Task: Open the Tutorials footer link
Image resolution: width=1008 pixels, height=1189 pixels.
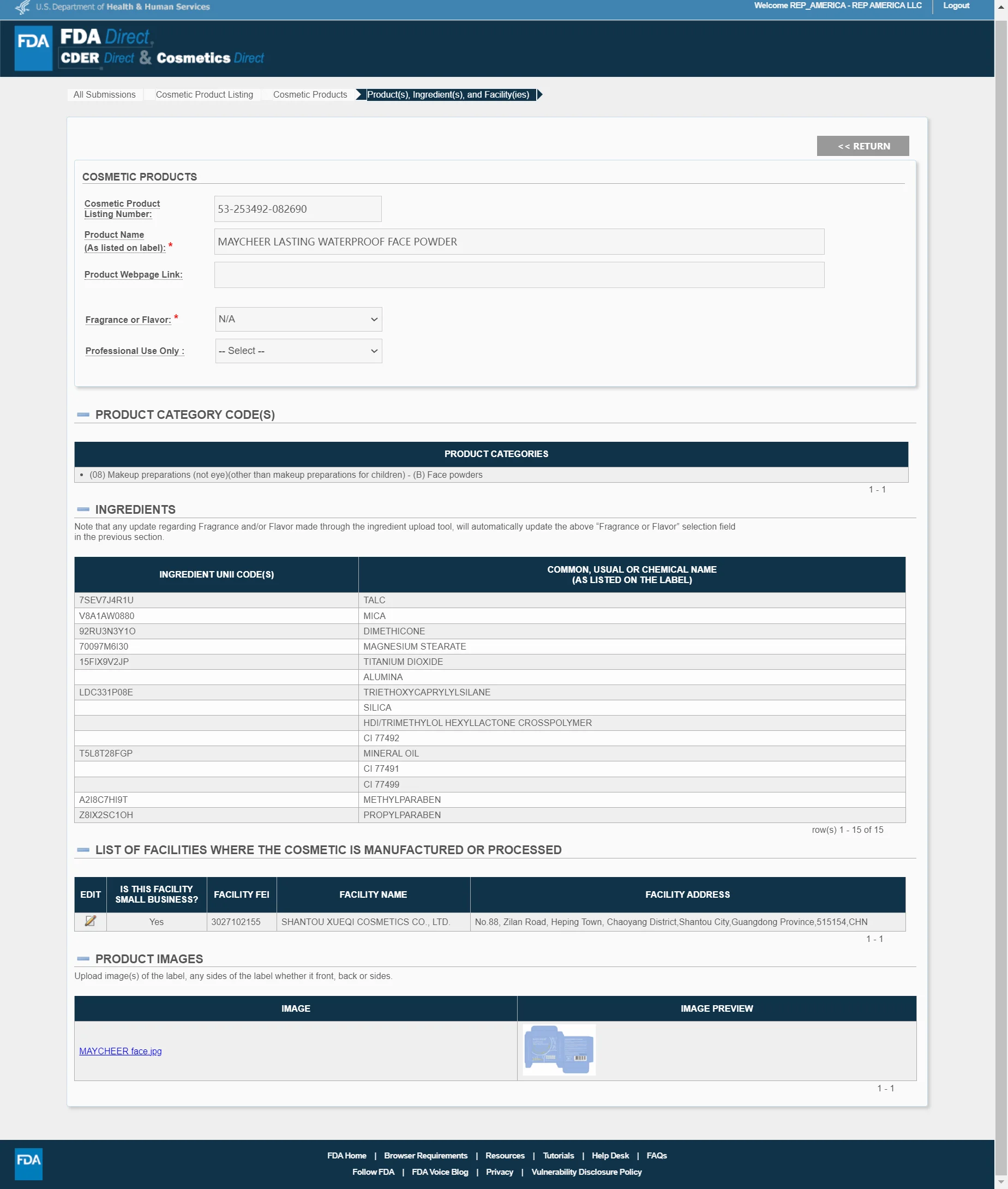Action: click(559, 1156)
